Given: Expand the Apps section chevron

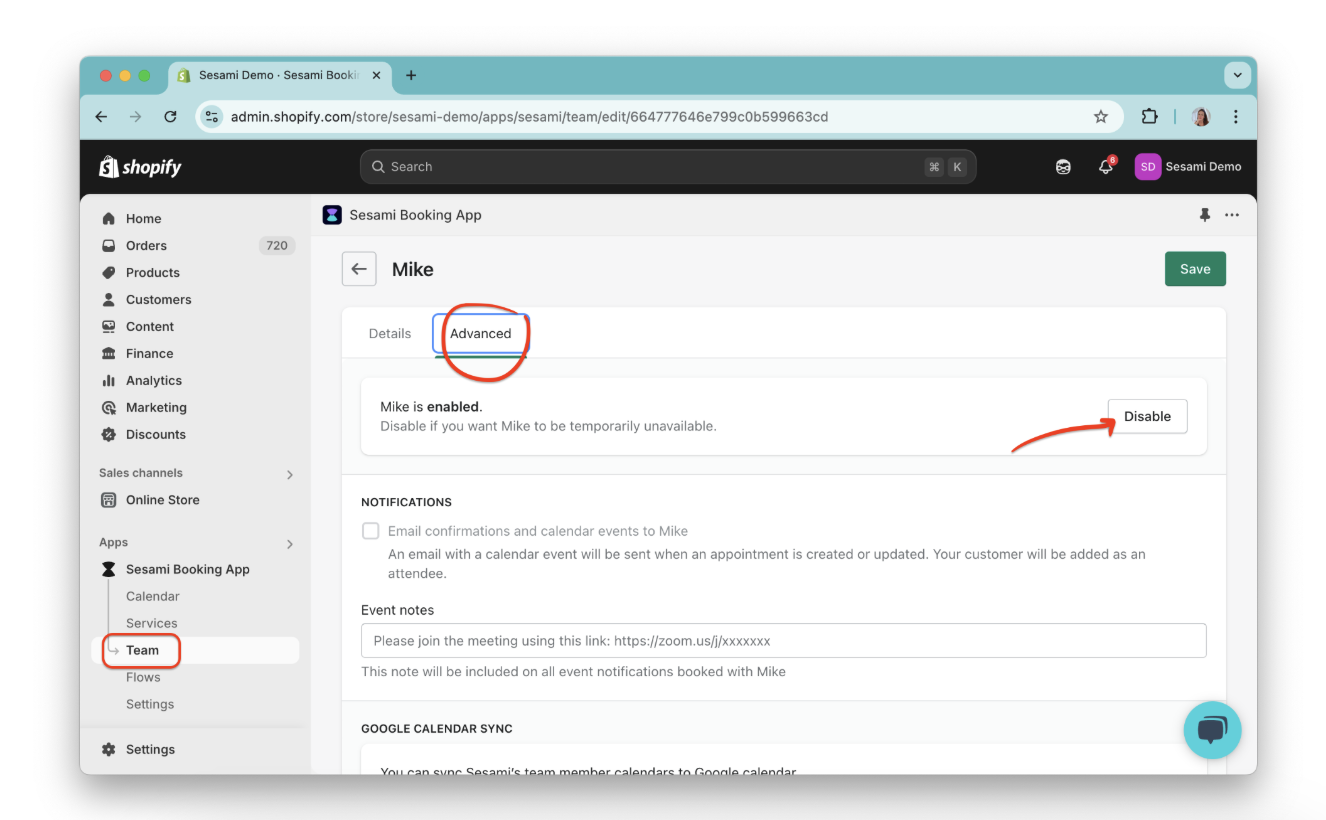Looking at the screenshot, I should (290, 544).
